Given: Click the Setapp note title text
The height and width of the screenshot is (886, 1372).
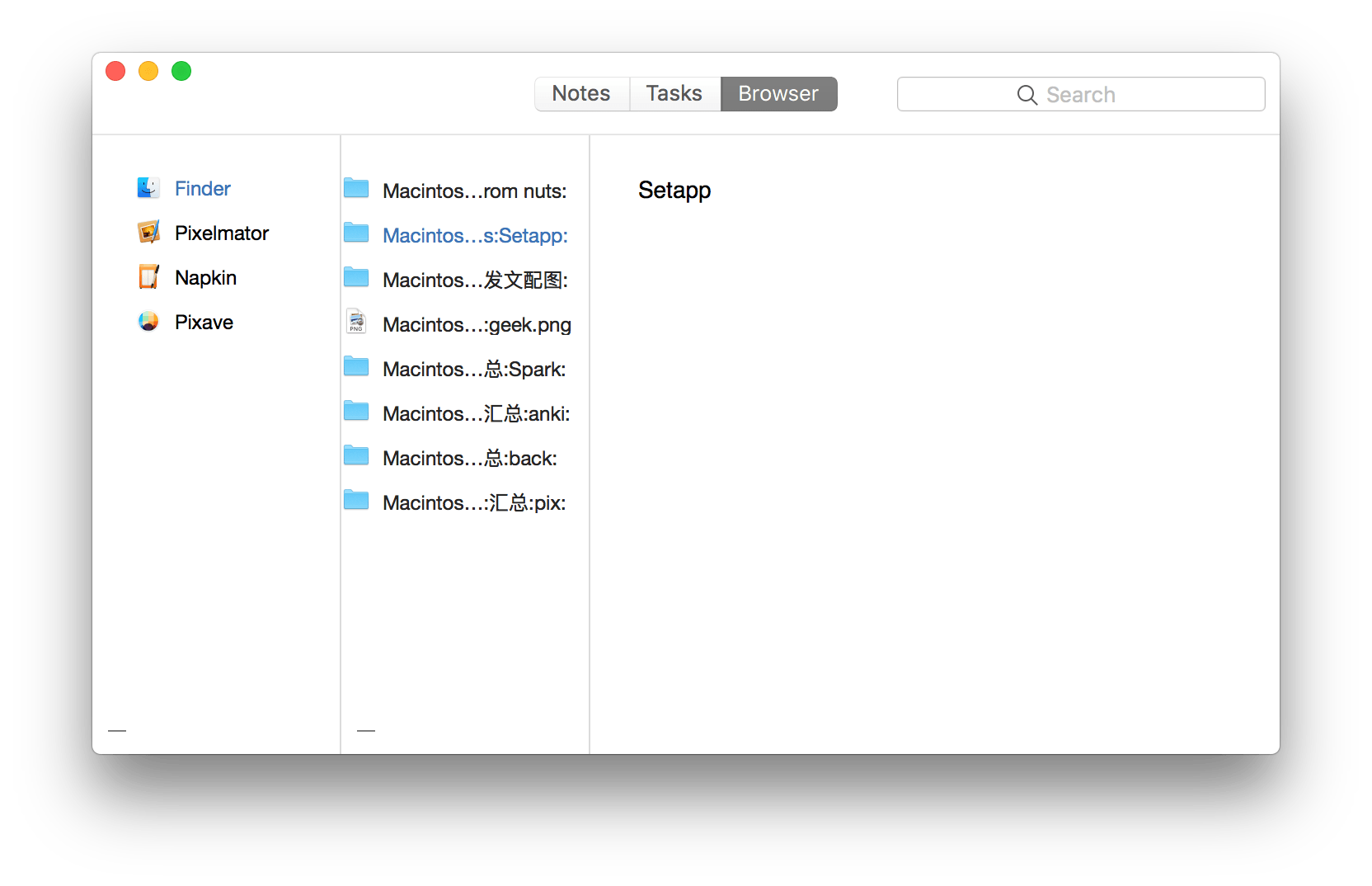Looking at the screenshot, I should pos(674,191).
